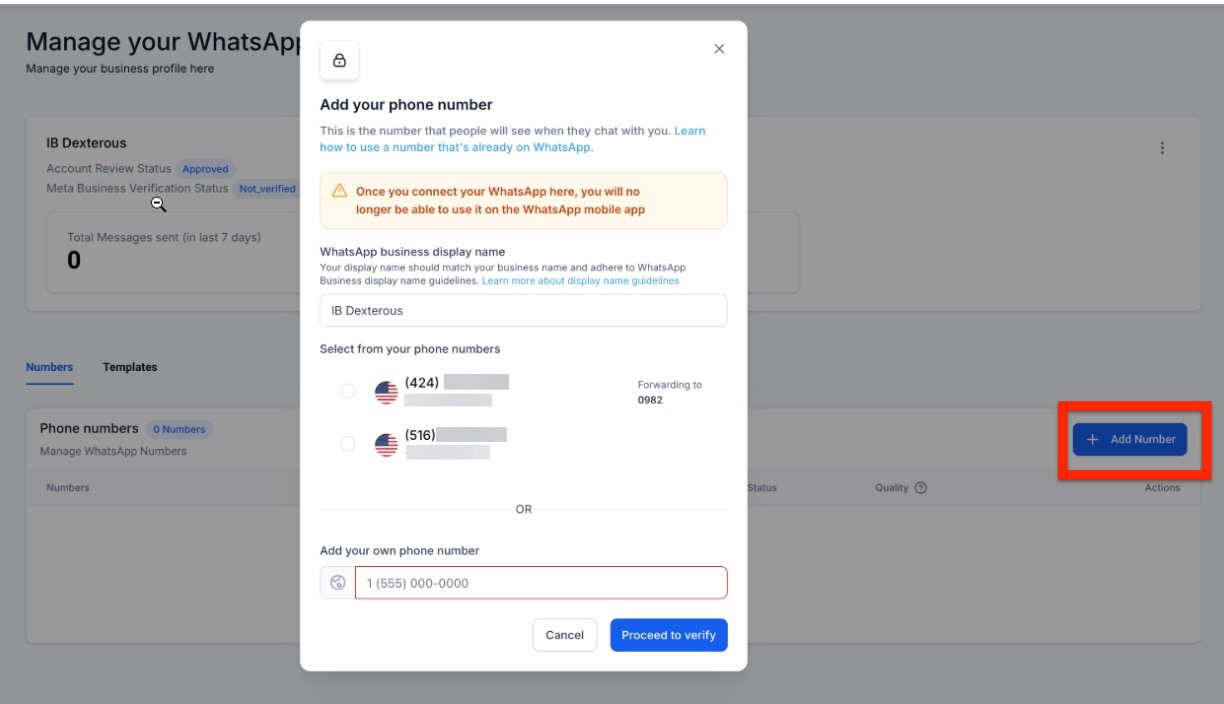Switch to the Numbers tab
Image resolution: width=1224 pixels, height=704 pixels.
pos(49,367)
